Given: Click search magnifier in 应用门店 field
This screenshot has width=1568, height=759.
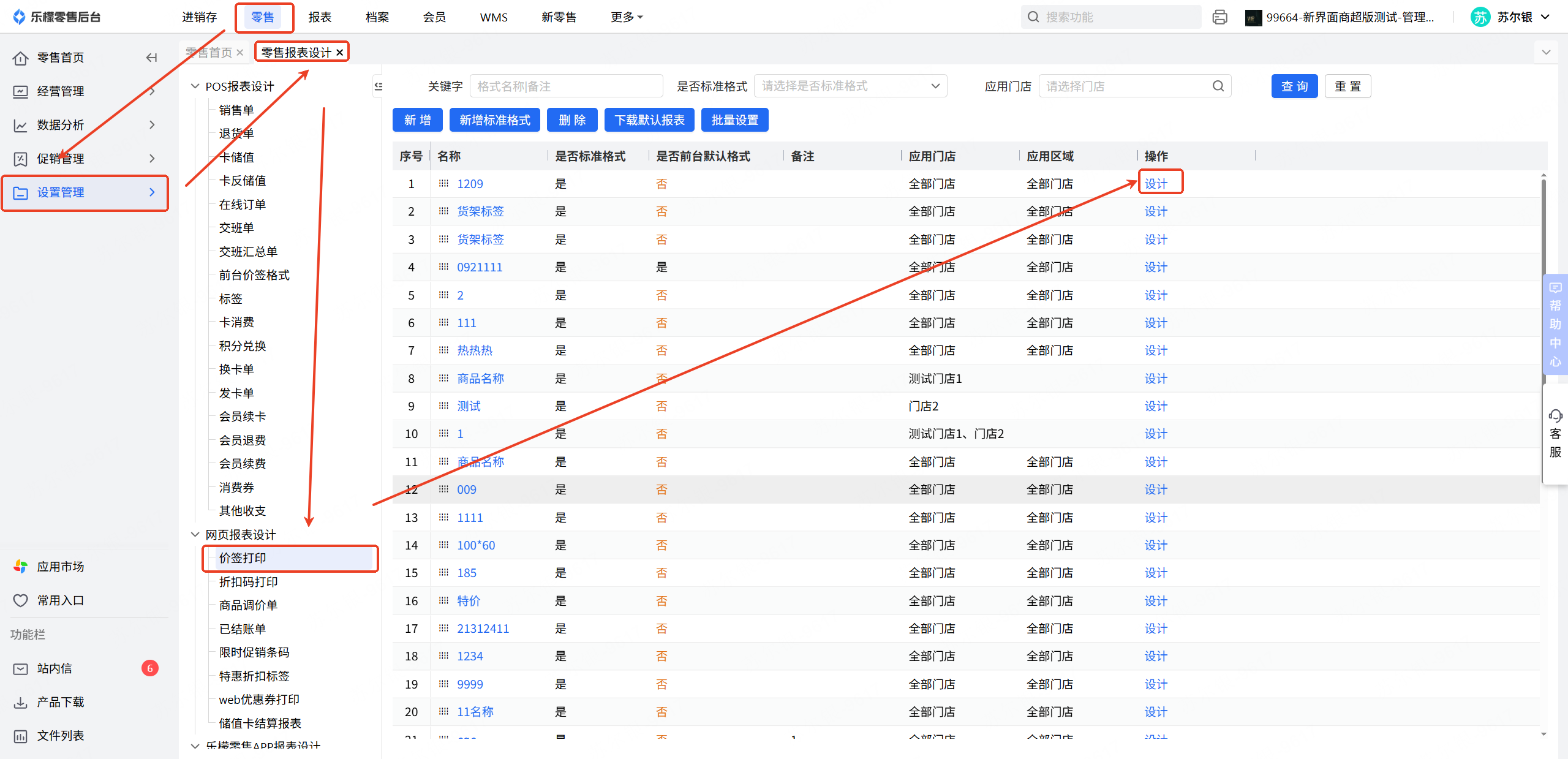Looking at the screenshot, I should (1218, 86).
